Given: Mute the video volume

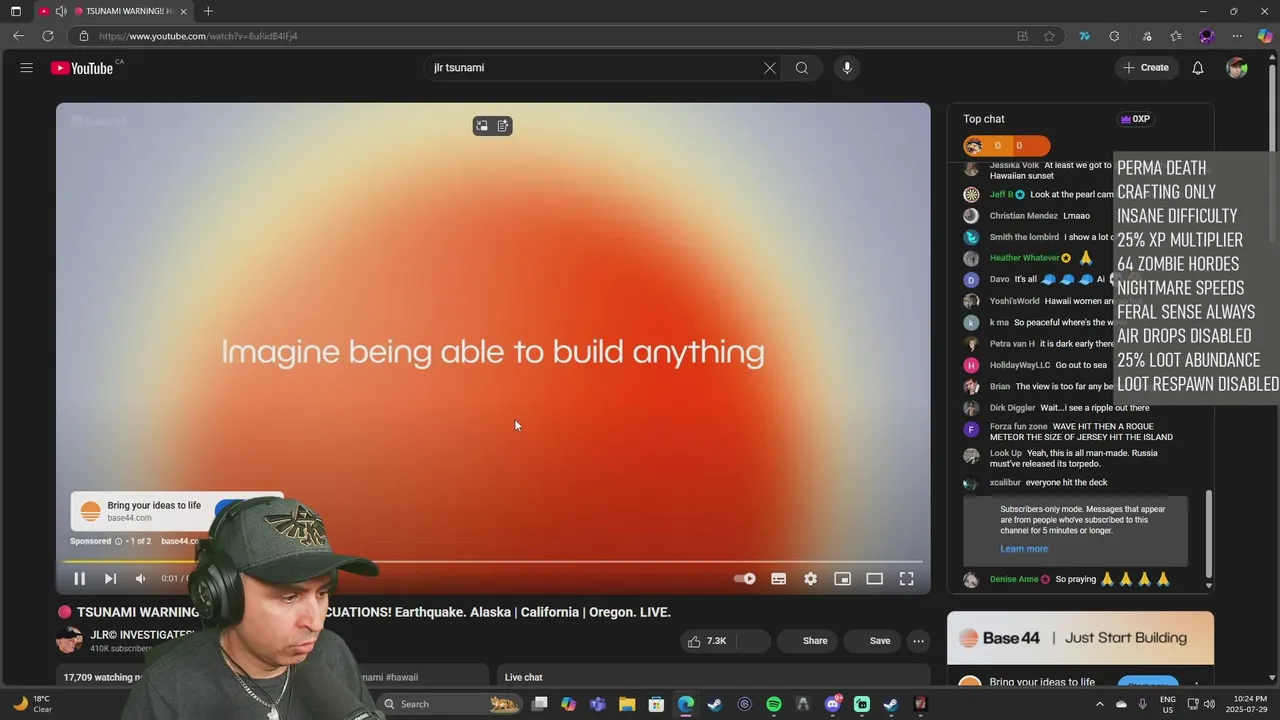Looking at the screenshot, I should pyautogui.click(x=141, y=578).
